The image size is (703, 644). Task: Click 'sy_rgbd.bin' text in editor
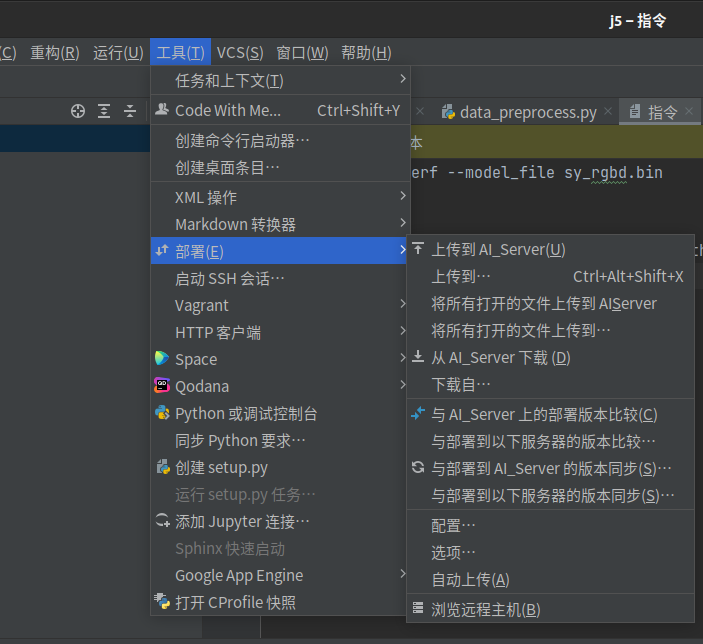pyautogui.click(x=613, y=173)
